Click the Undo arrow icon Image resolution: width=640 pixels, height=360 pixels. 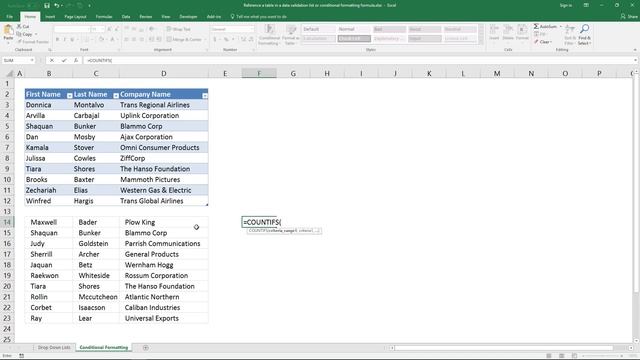56,5
